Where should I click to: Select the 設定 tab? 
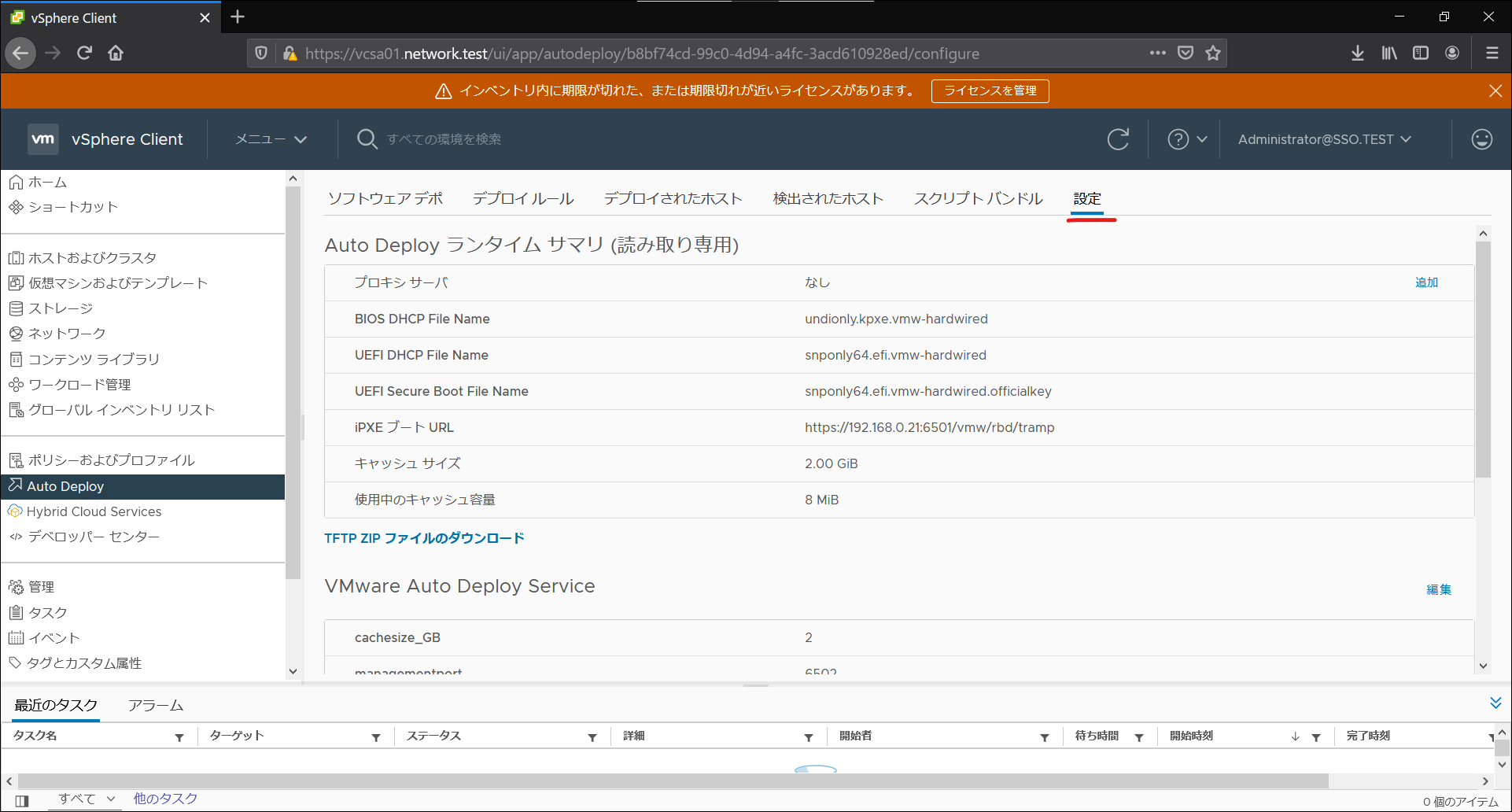click(x=1087, y=198)
